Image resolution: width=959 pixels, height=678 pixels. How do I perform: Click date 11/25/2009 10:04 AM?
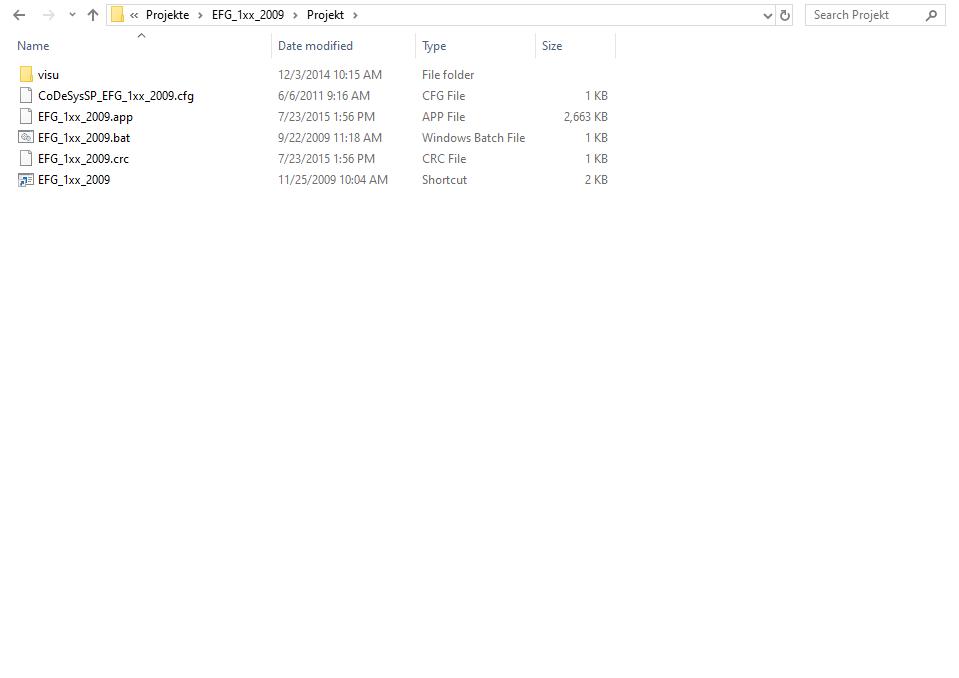click(333, 180)
